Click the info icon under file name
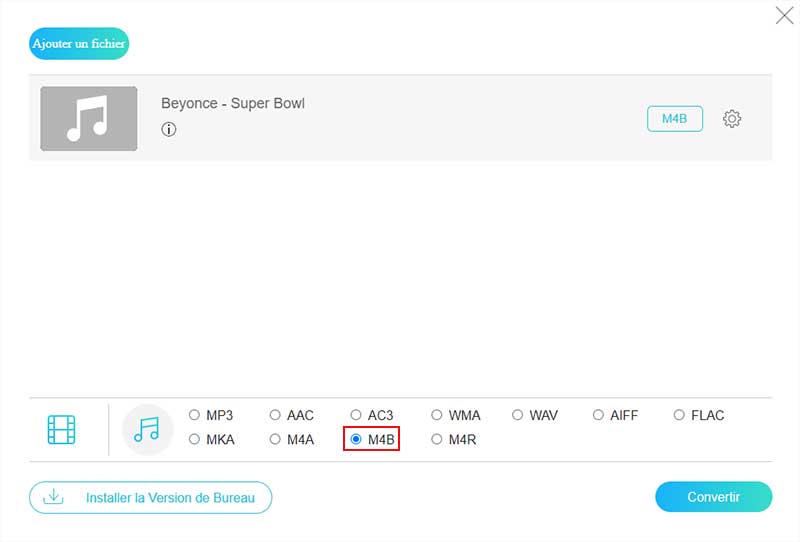The width and height of the screenshot is (800, 542). coord(169,129)
